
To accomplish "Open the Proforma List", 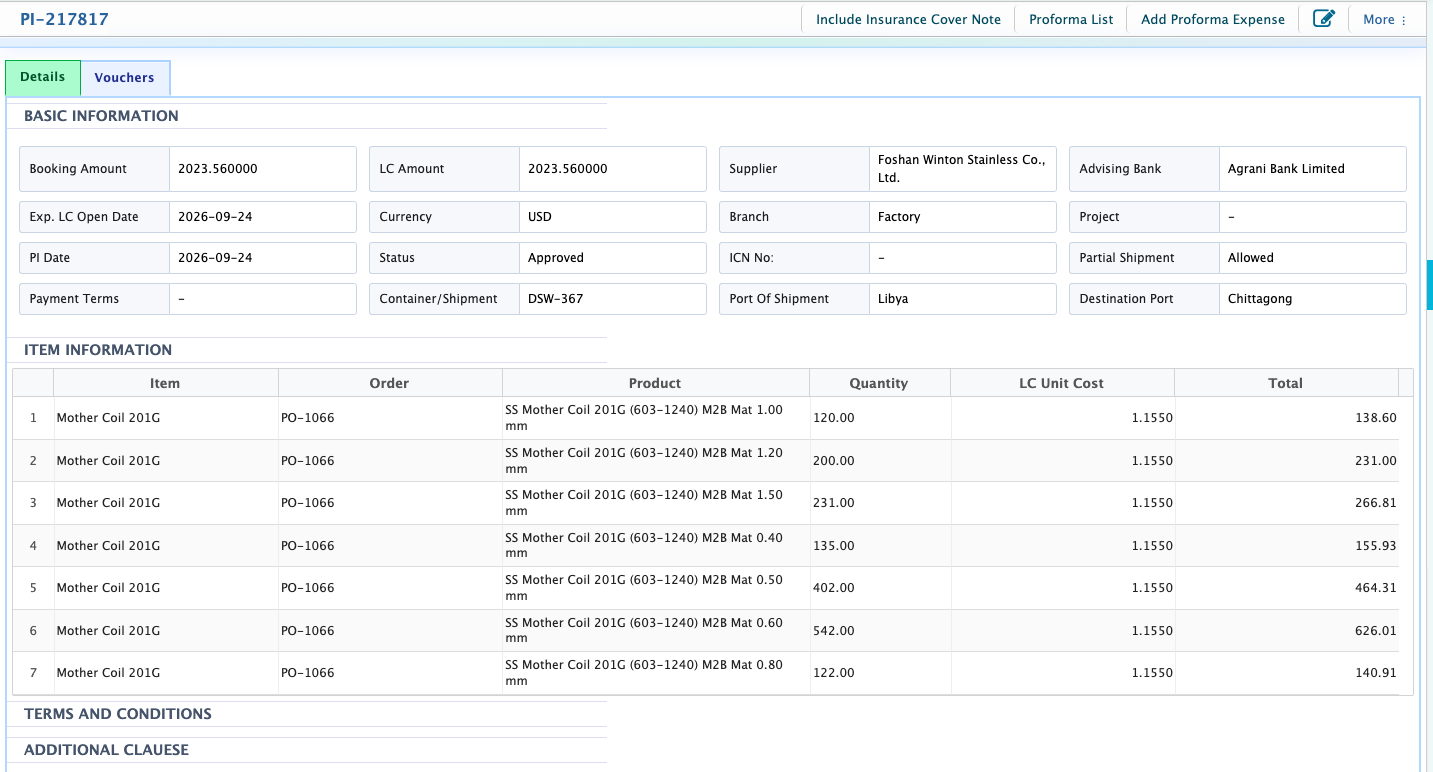I will pos(1071,19).
